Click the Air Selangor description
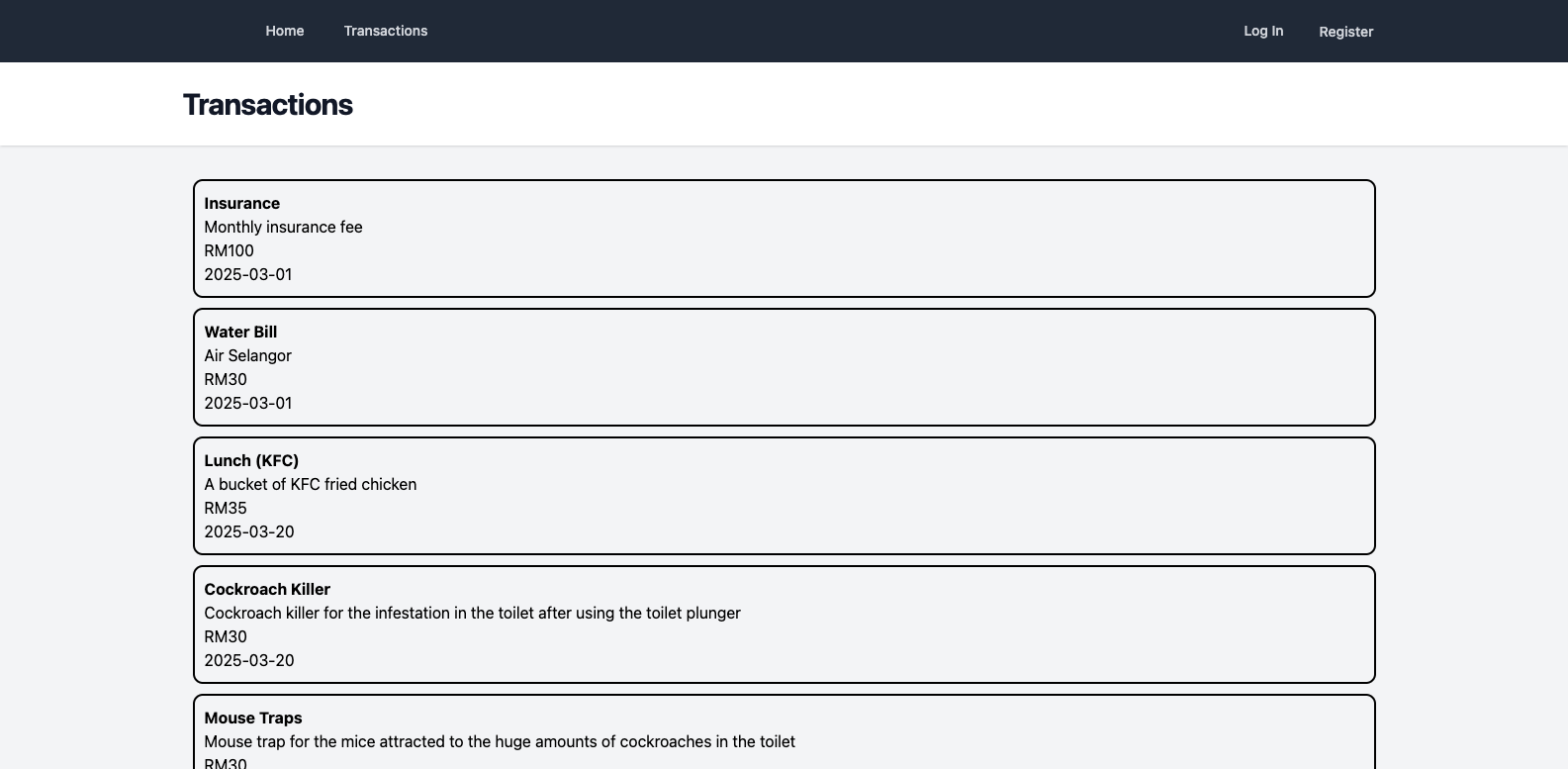The image size is (1568, 769). (x=248, y=355)
